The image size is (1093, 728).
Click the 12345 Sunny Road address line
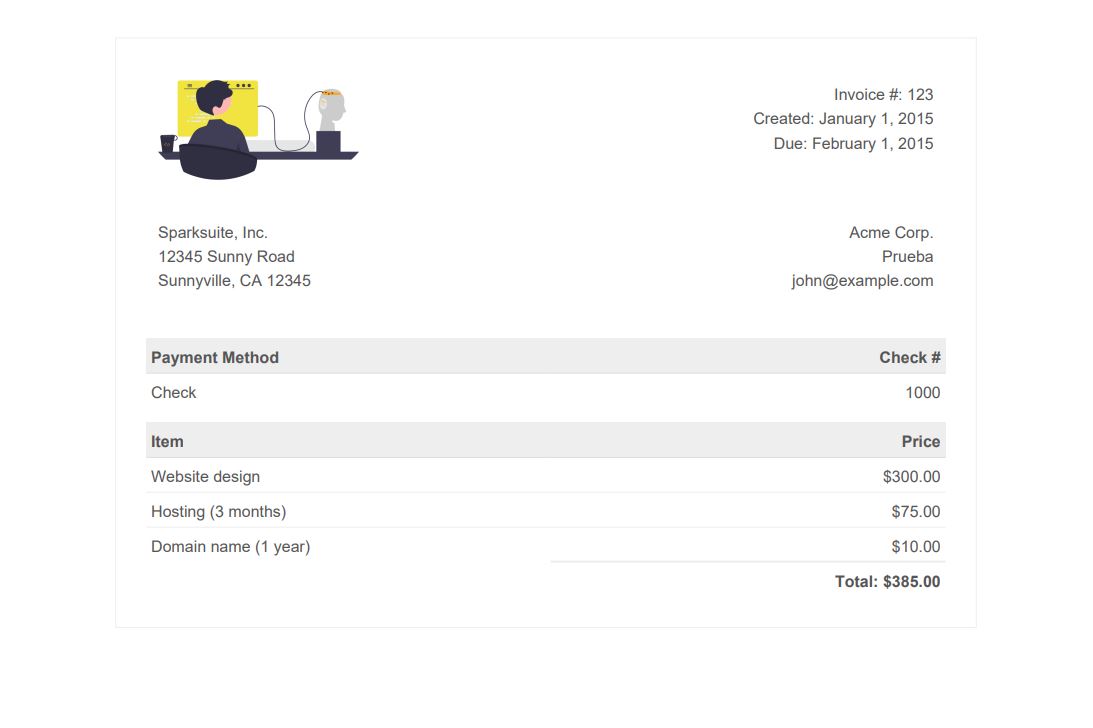[227, 257]
